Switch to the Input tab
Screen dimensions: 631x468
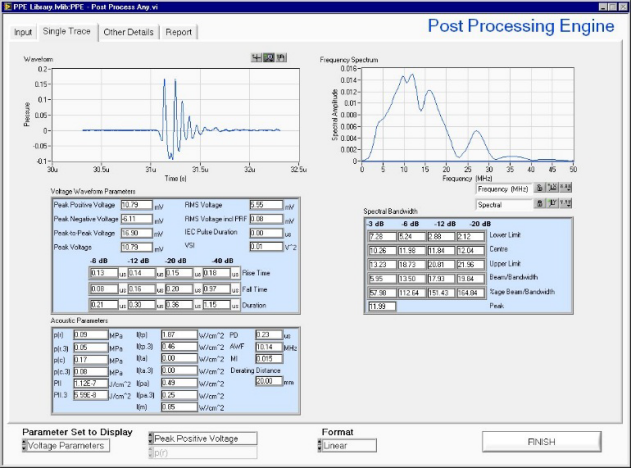[x=23, y=32]
